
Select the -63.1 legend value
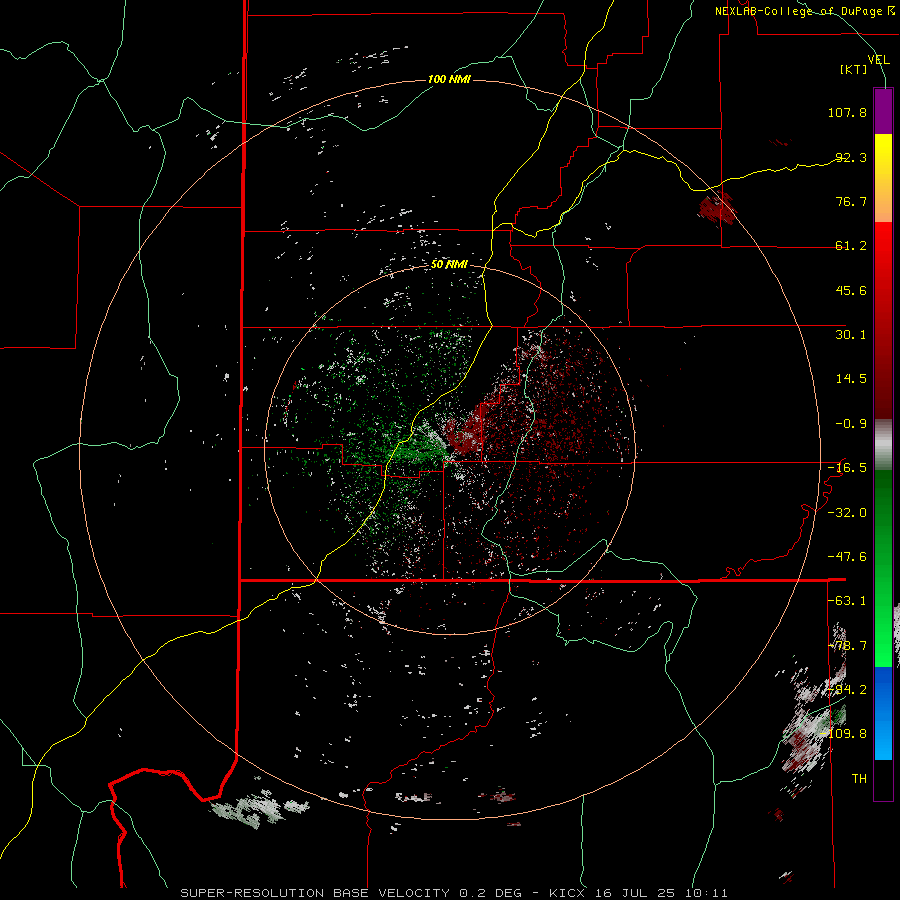click(847, 600)
